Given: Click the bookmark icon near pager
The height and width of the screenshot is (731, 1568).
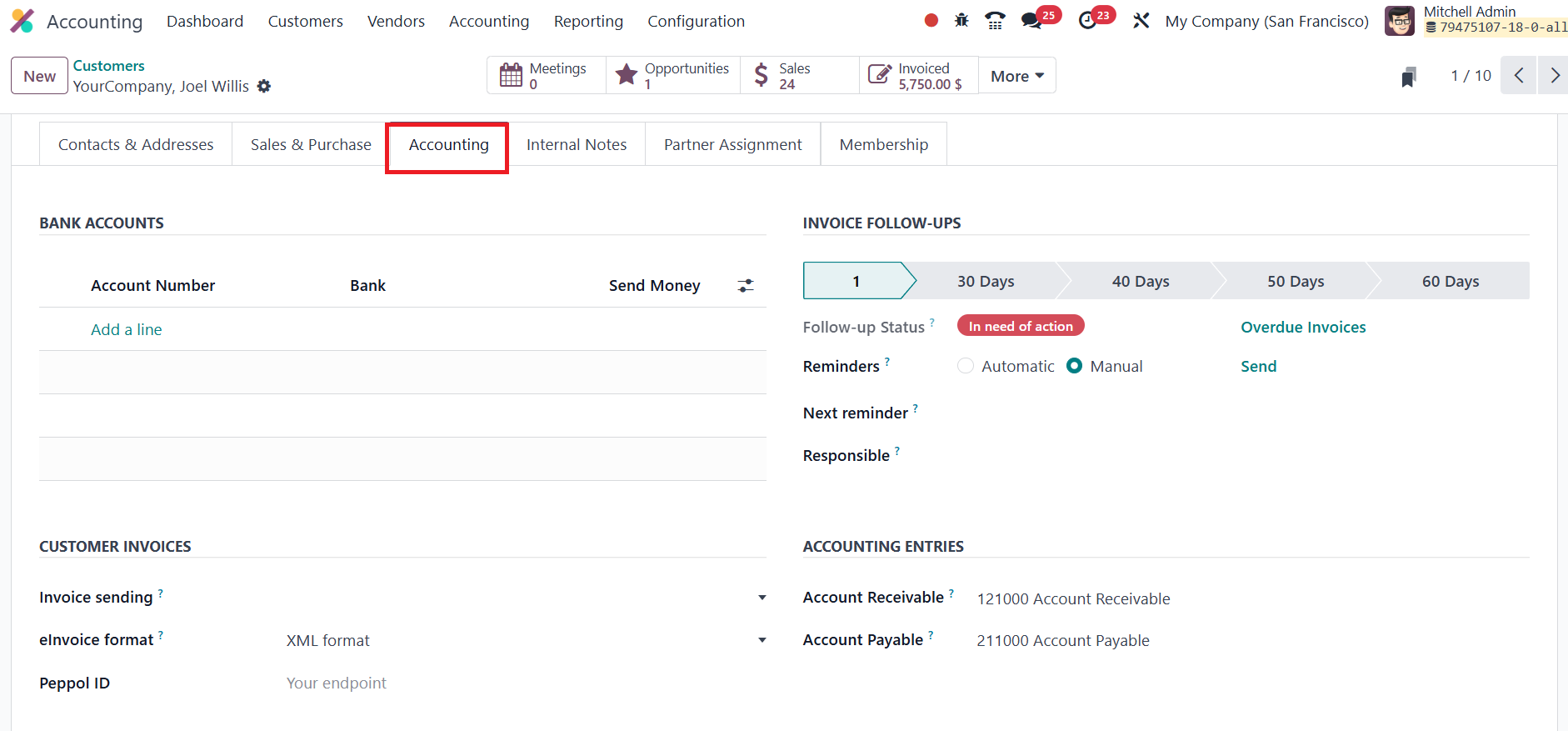Looking at the screenshot, I should [x=1409, y=77].
